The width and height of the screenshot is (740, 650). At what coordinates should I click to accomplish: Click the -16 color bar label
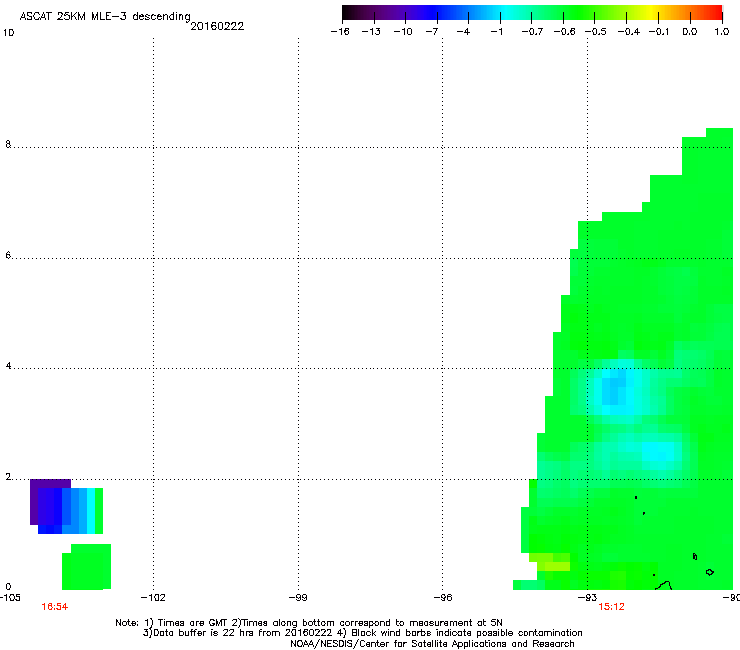(x=340, y=32)
